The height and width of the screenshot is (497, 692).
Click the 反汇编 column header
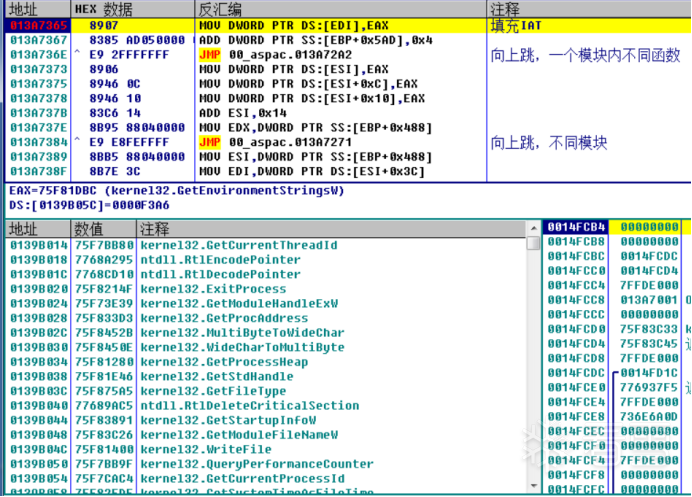click(340, 9)
